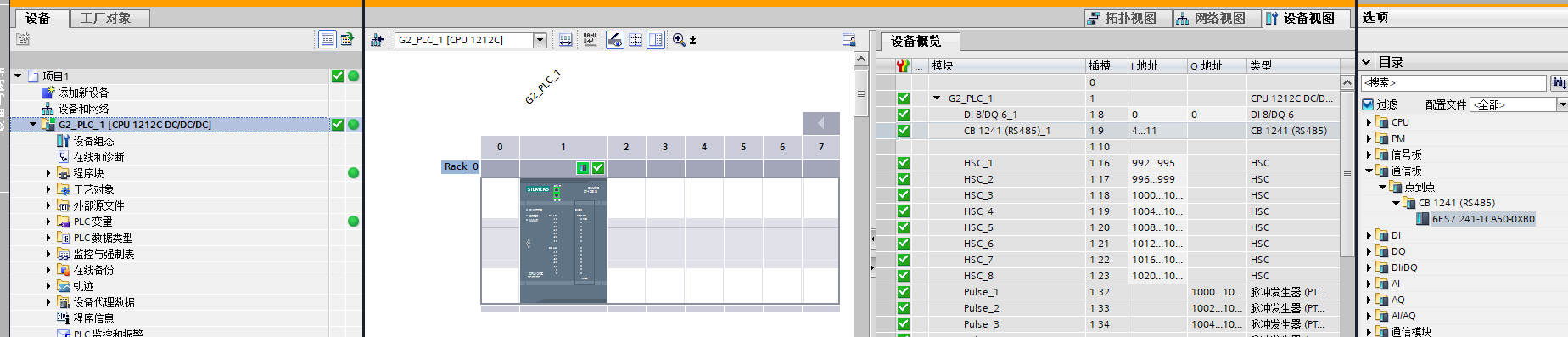1568x337 pixels.
Task: Toggle the show module names icon
Action: pyautogui.click(x=590, y=40)
